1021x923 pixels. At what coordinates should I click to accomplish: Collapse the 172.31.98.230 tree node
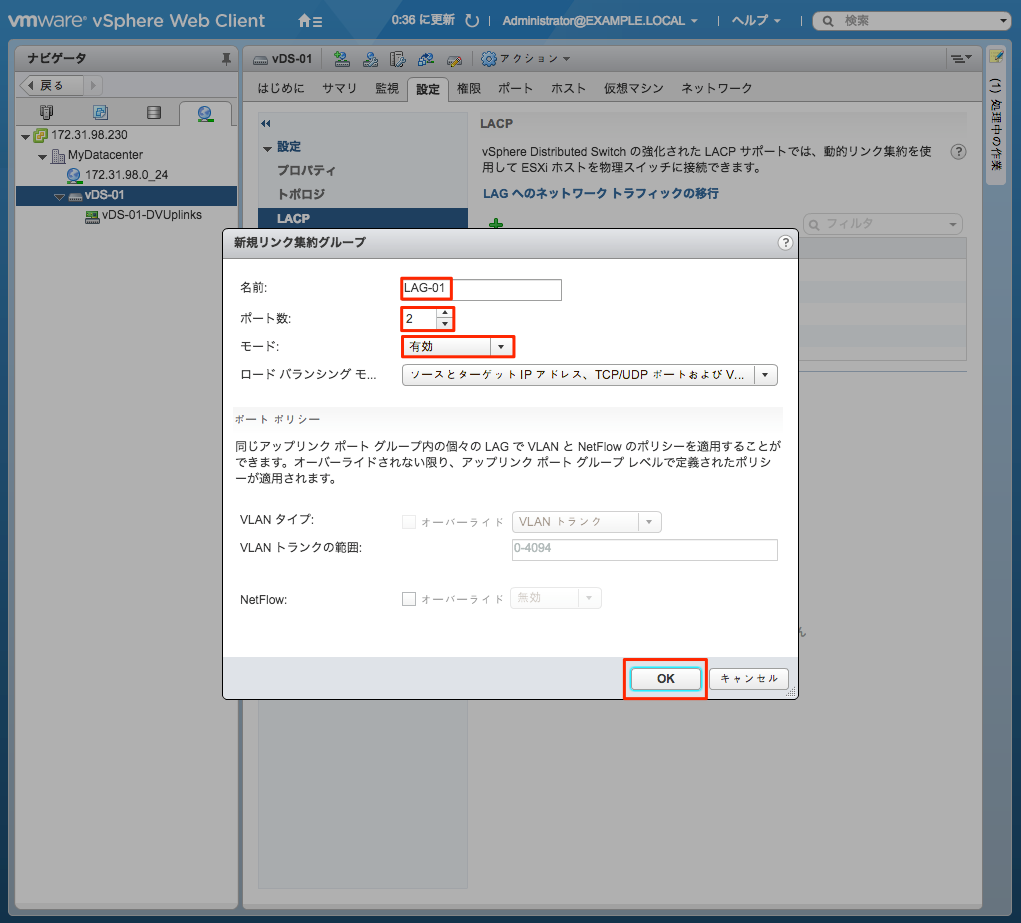tap(25, 136)
